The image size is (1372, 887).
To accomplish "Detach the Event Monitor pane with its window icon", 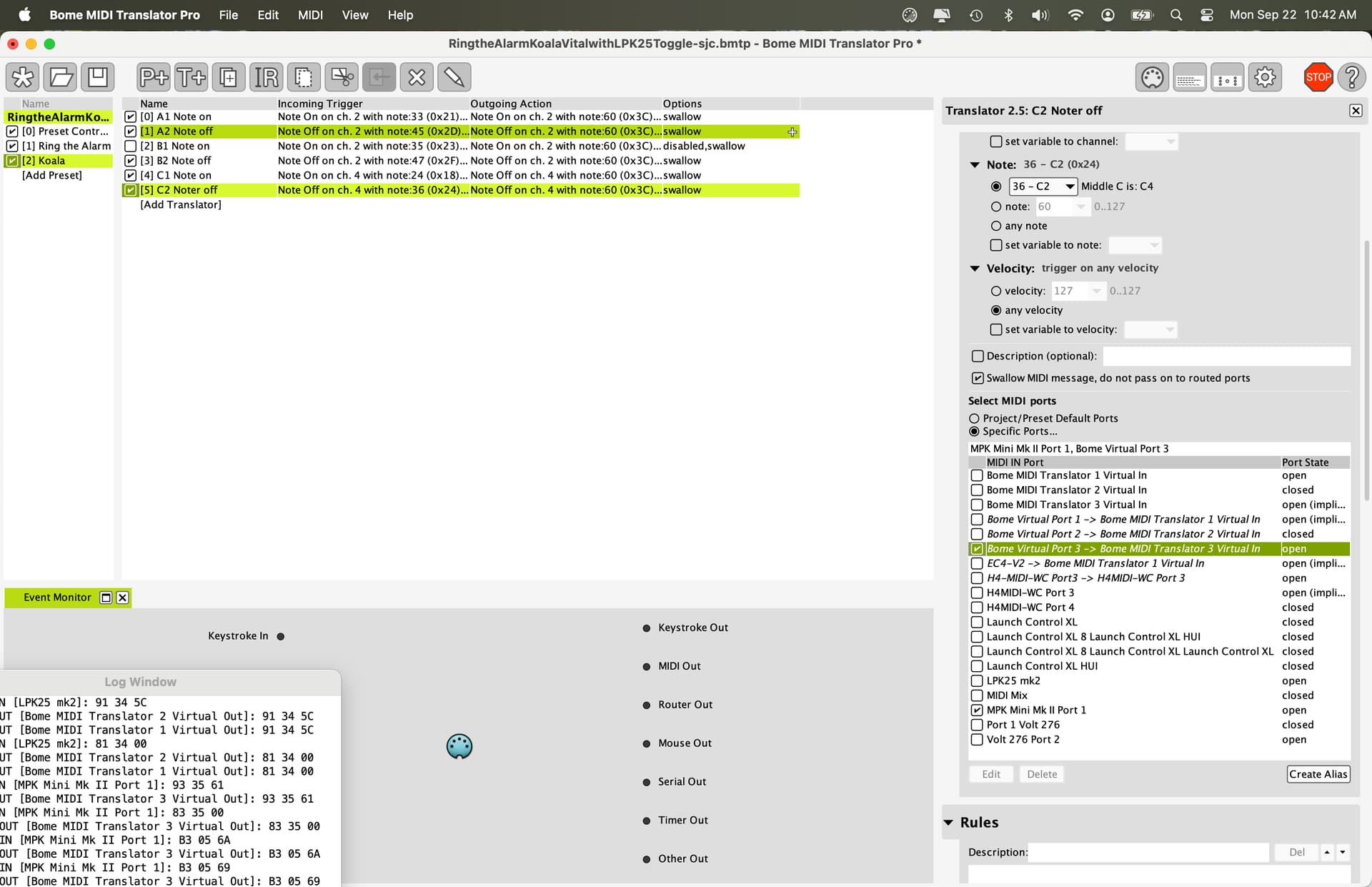I will [x=106, y=598].
